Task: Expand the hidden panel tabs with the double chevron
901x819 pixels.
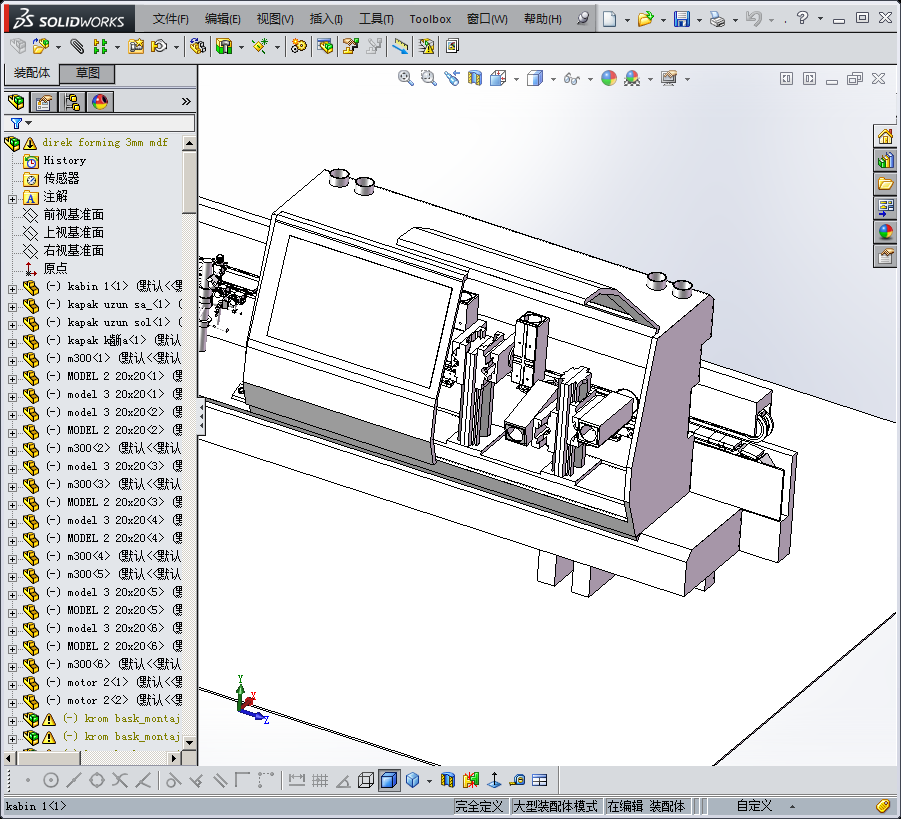Action: click(x=186, y=102)
